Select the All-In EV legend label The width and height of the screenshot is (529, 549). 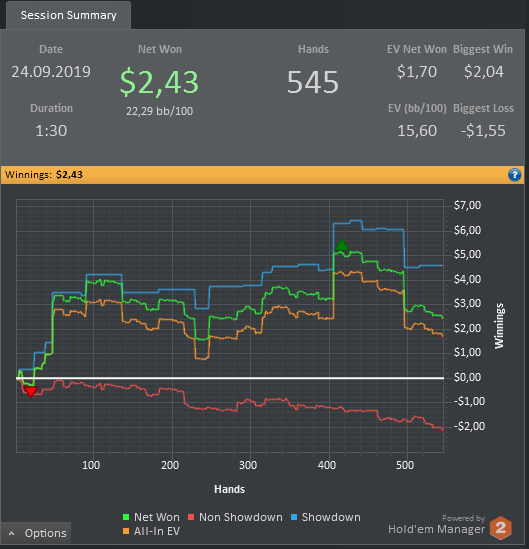(x=156, y=531)
